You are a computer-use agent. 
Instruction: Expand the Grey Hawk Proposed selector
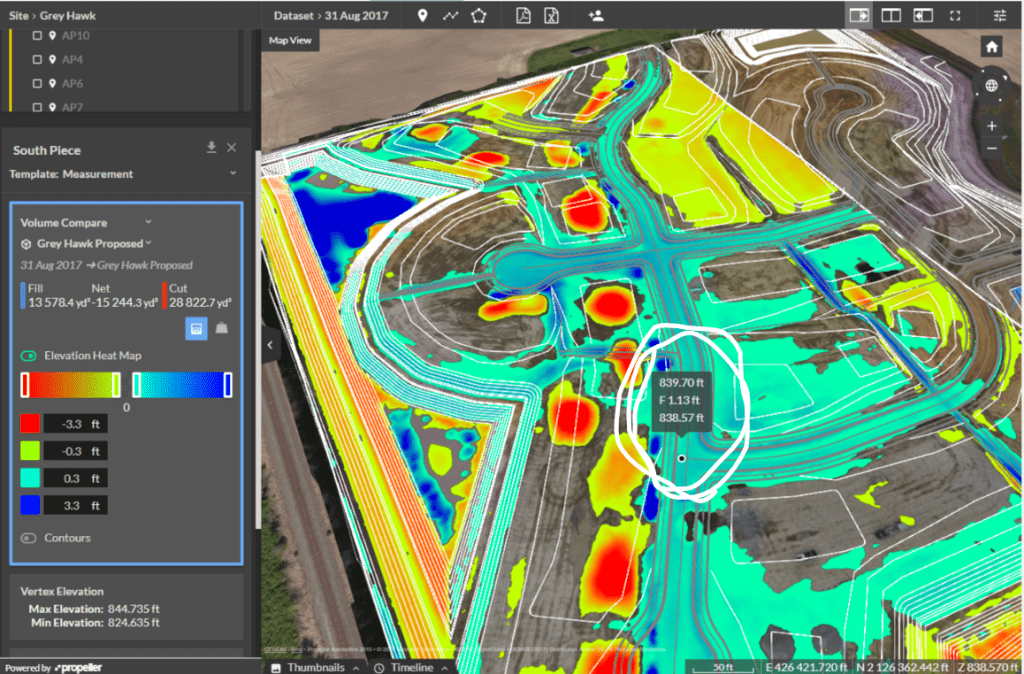[149, 243]
